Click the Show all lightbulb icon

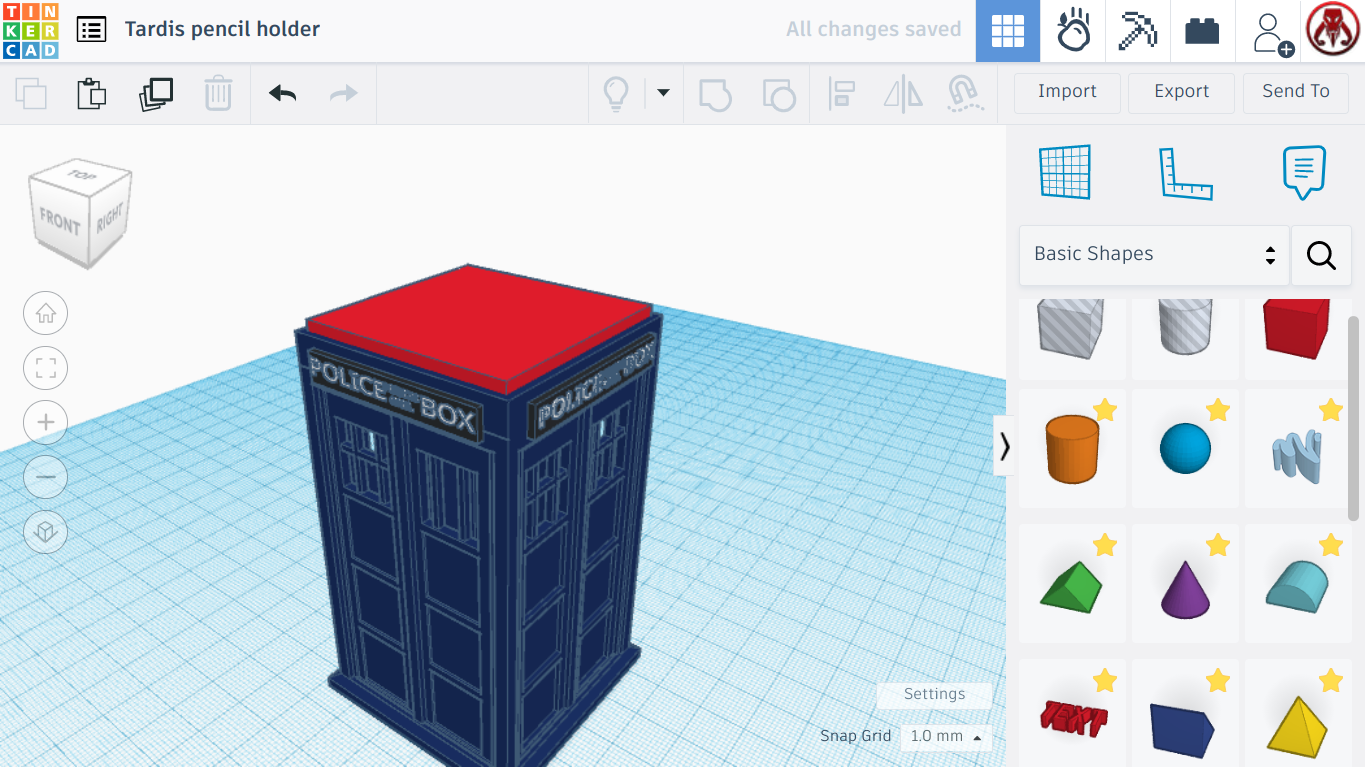coord(616,94)
